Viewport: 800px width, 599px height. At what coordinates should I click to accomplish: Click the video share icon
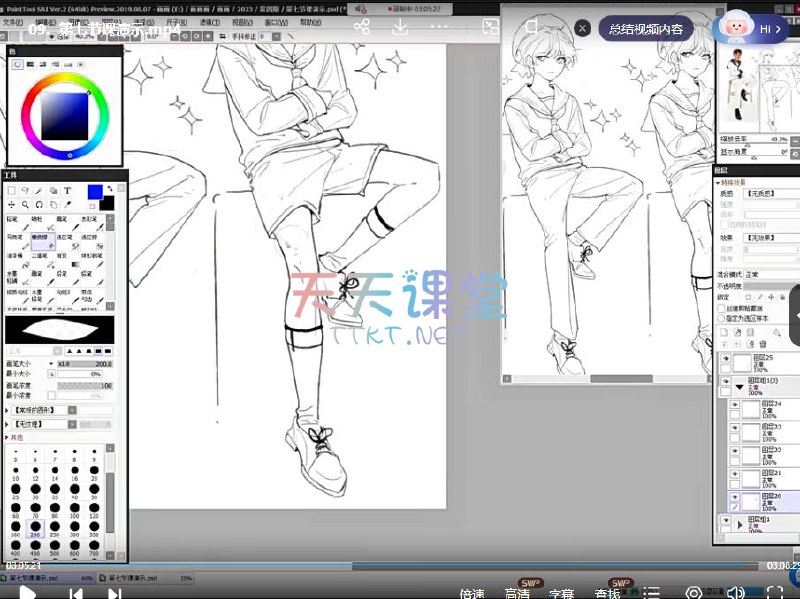(x=362, y=27)
